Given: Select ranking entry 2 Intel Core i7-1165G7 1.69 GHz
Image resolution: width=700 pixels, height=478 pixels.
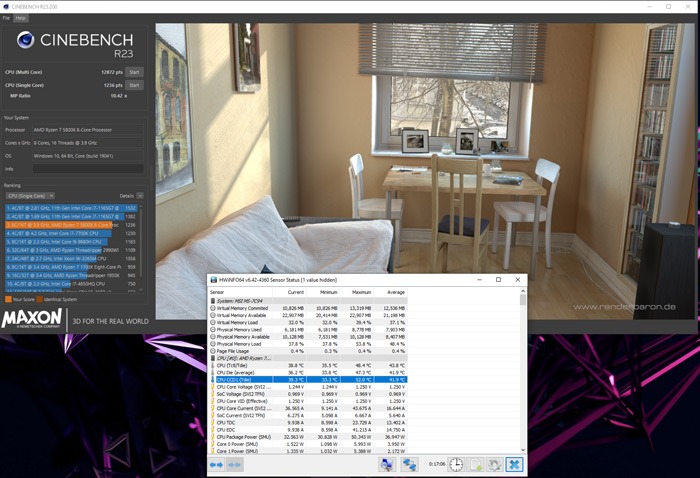Looking at the screenshot, I should (71, 216).
